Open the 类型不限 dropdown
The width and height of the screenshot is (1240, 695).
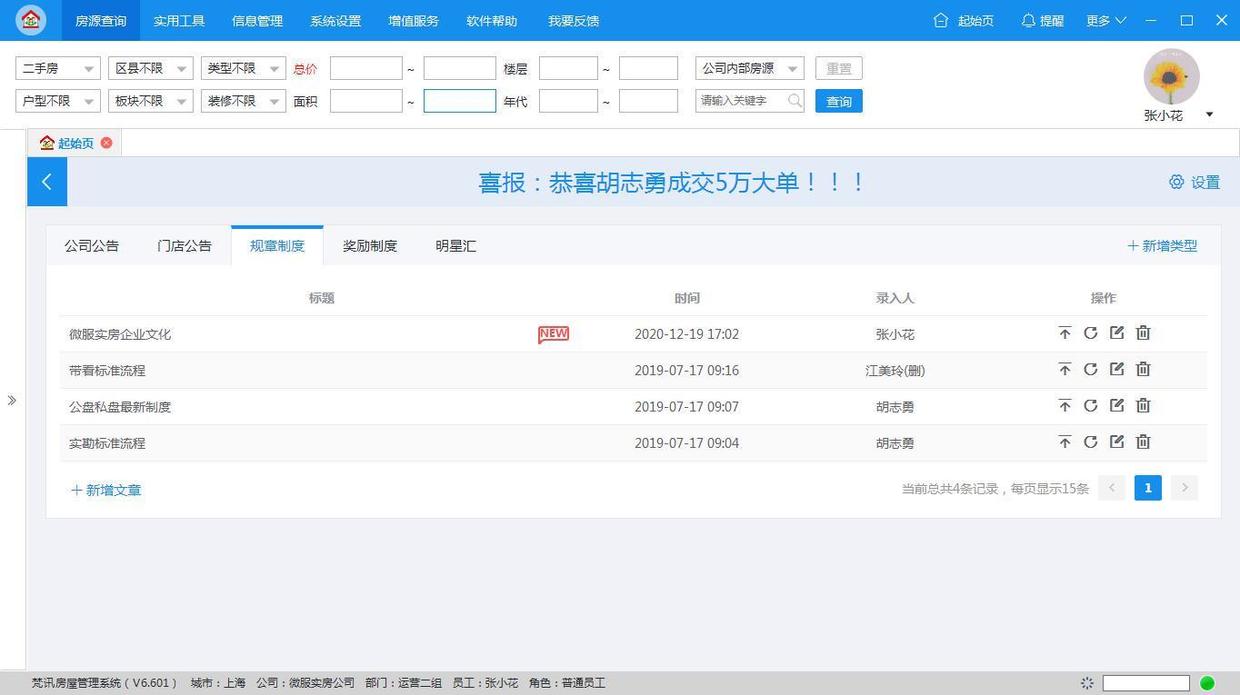tap(242, 68)
